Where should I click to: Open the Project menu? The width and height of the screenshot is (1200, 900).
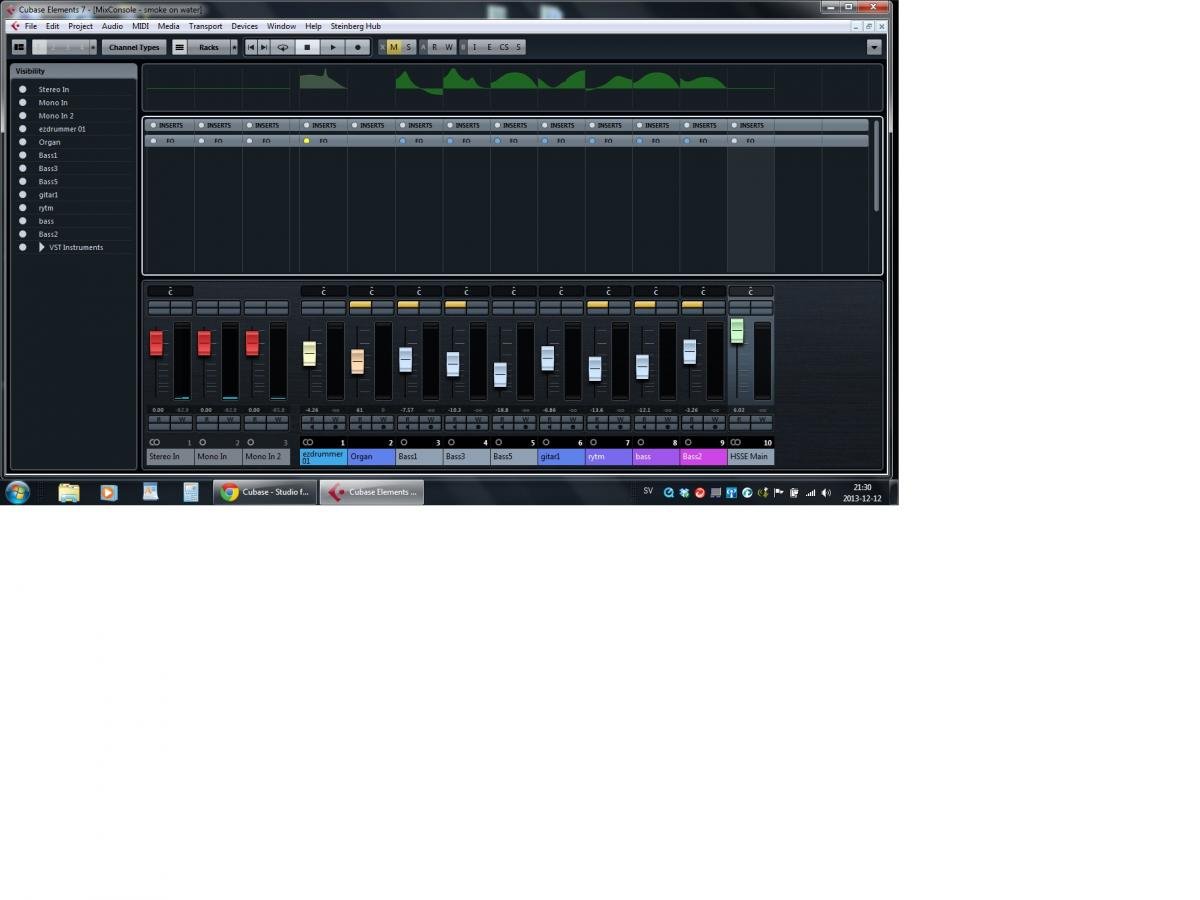pos(80,26)
